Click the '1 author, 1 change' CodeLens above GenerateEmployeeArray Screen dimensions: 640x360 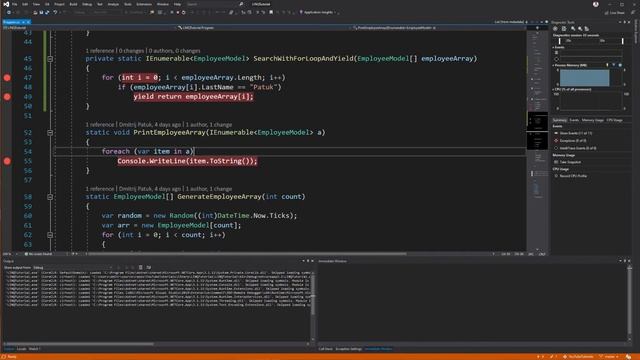pos(209,189)
